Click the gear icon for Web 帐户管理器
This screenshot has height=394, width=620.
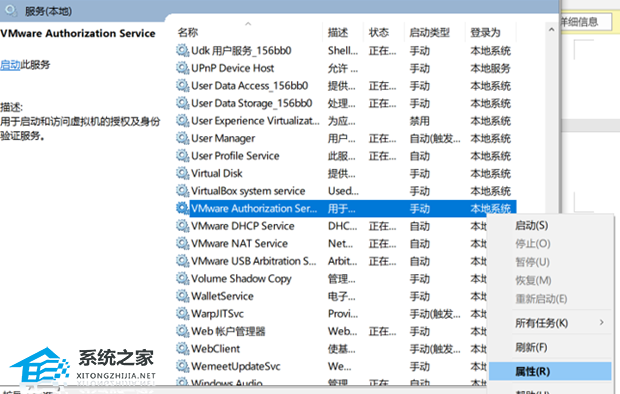pyautogui.click(x=182, y=331)
